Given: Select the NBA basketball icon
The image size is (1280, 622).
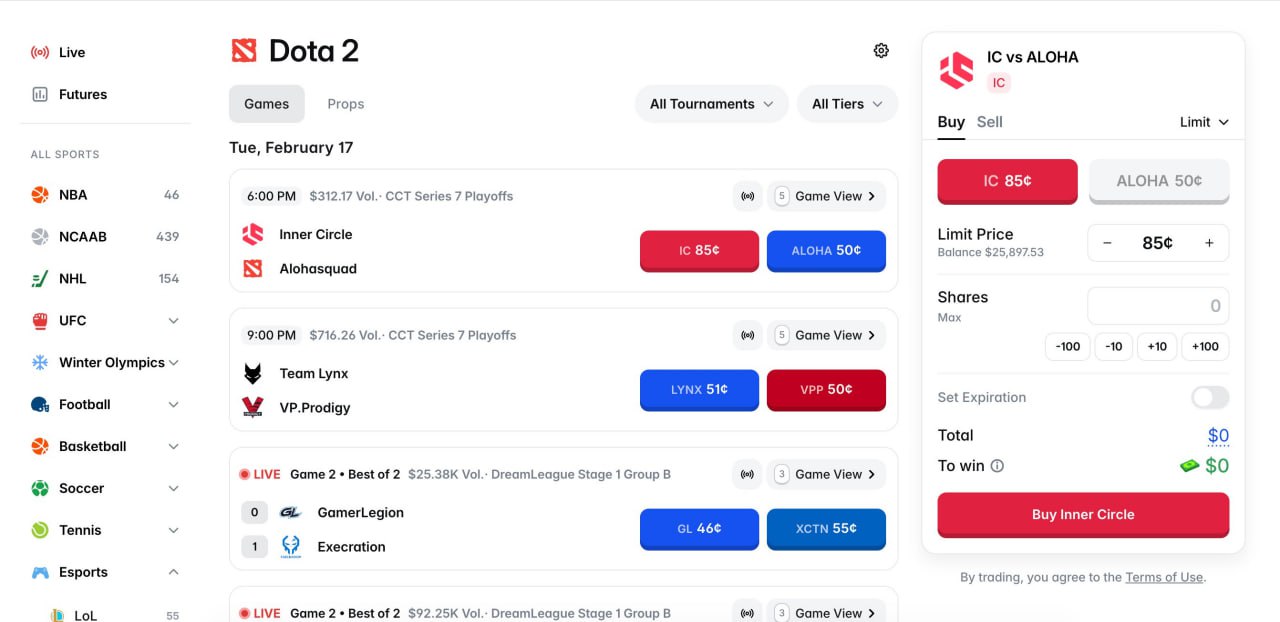Looking at the screenshot, I should (x=38, y=194).
